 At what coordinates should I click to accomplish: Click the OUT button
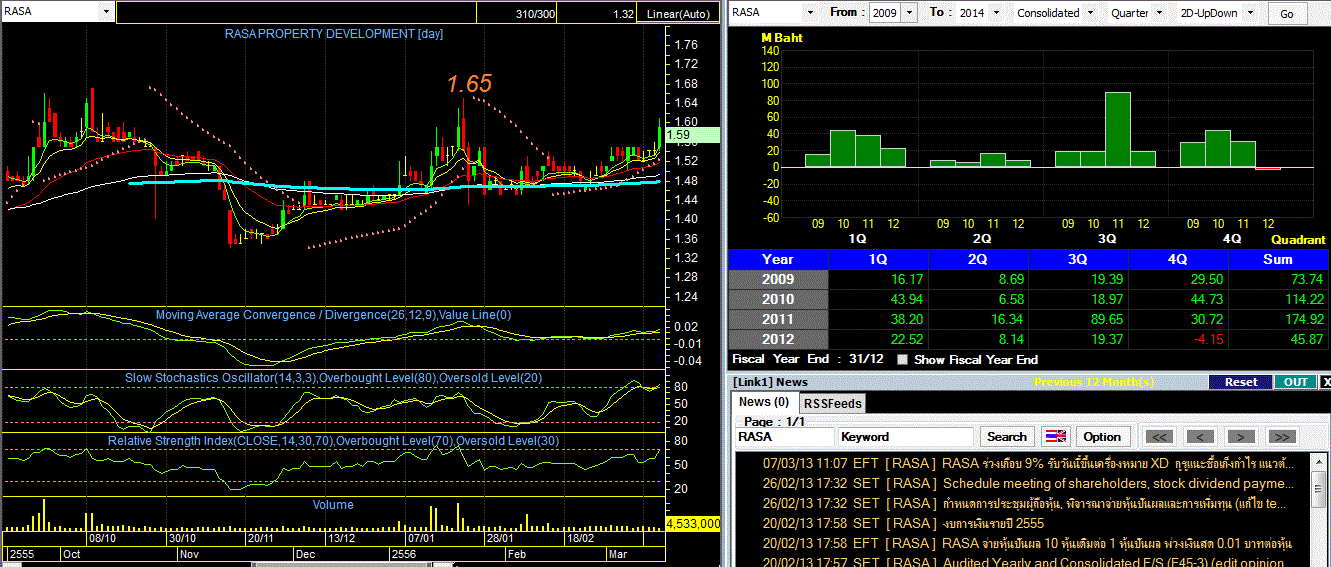(1295, 382)
